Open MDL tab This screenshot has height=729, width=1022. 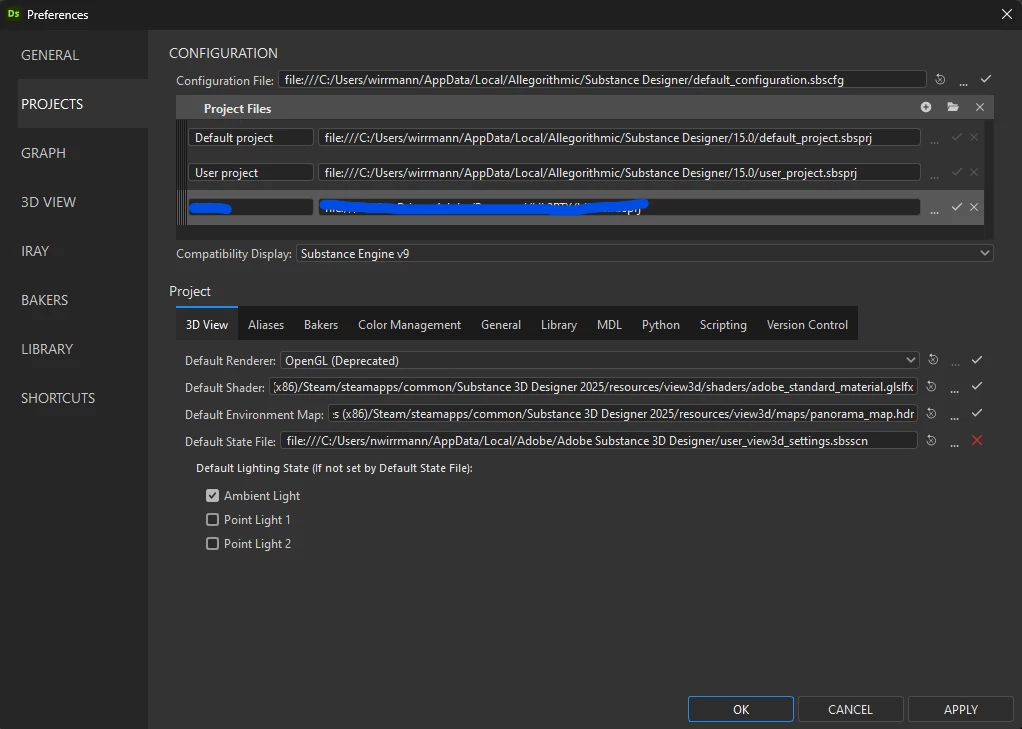click(609, 324)
